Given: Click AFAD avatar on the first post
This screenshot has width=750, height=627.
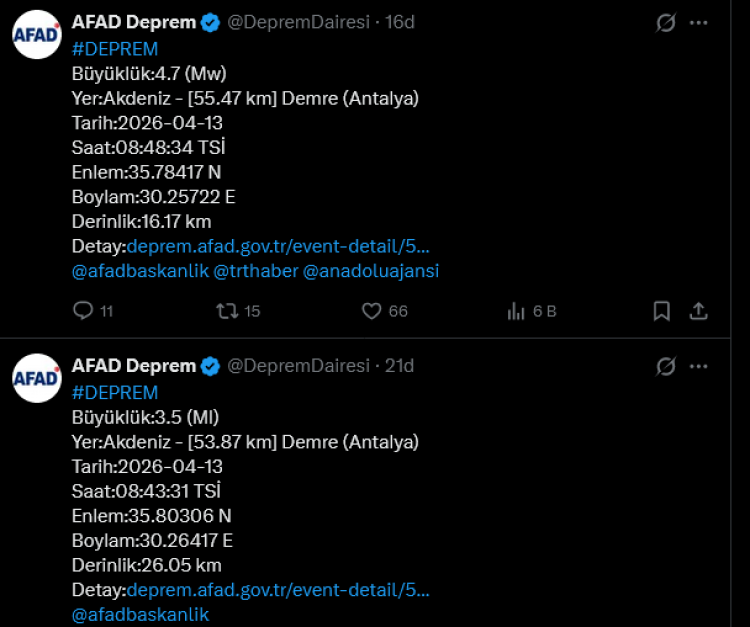Looking at the screenshot, I should (37, 35).
